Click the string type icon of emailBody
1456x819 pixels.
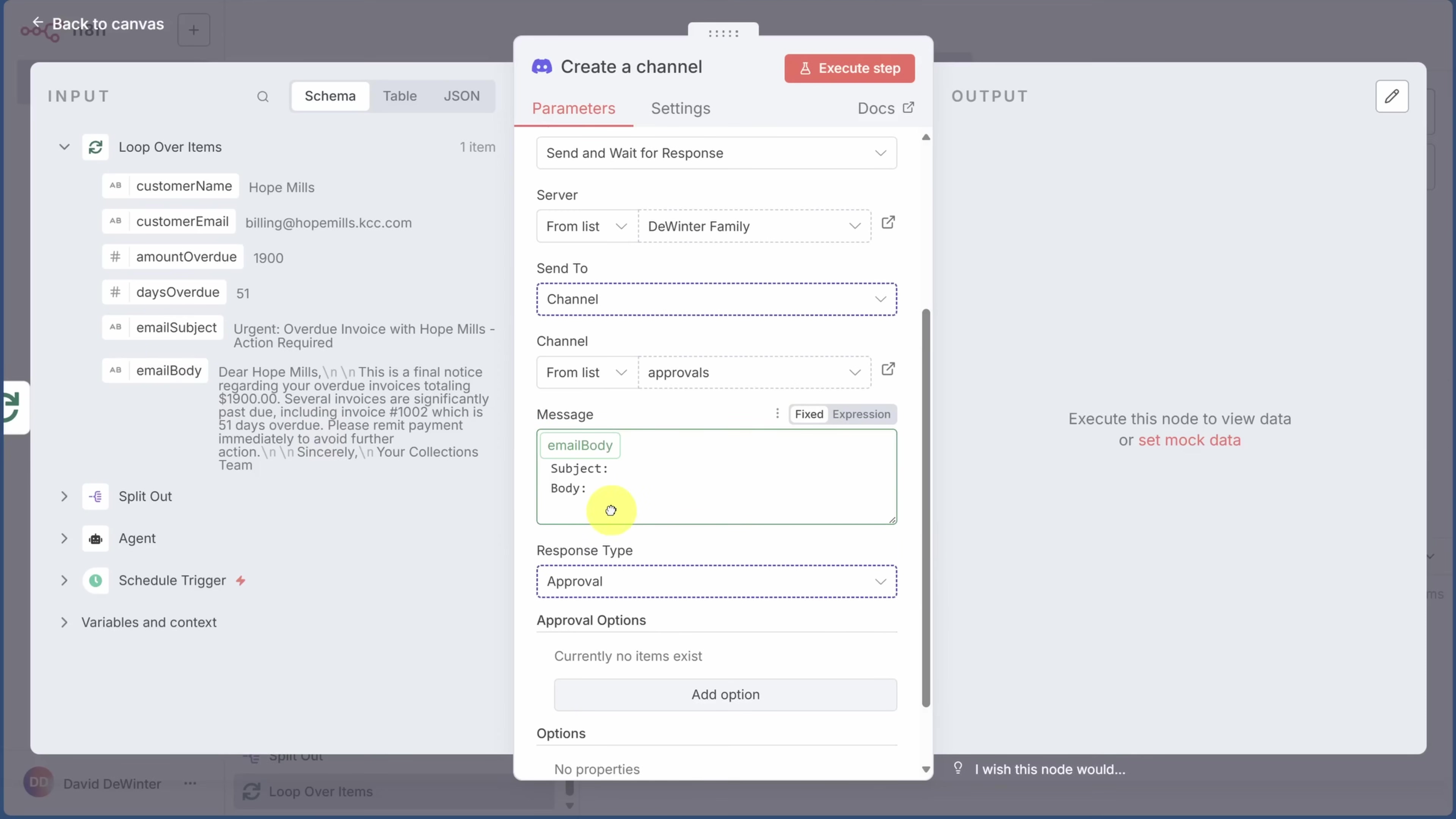(115, 370)
